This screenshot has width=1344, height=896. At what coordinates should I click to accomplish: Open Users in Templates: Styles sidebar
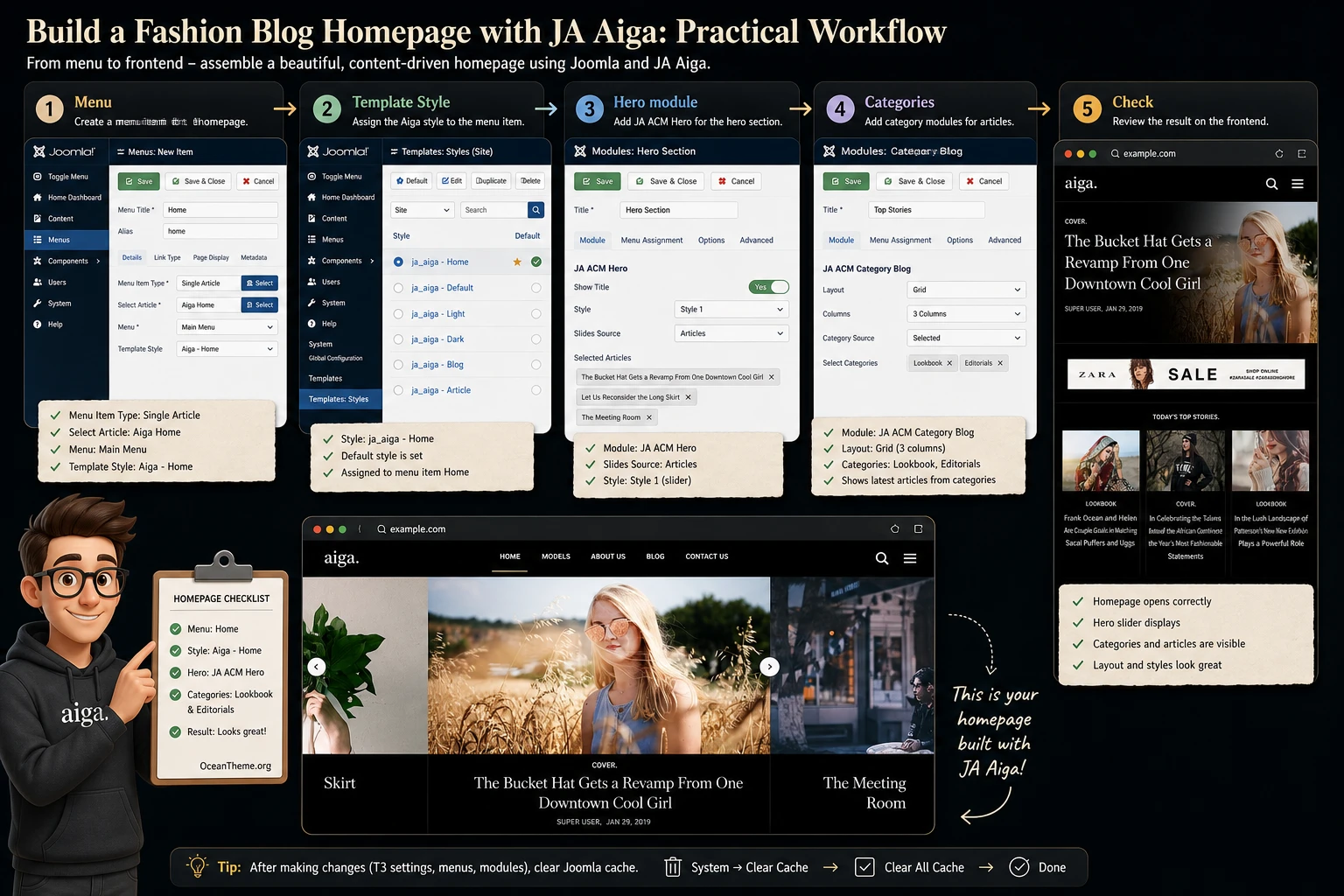(324, 282)
